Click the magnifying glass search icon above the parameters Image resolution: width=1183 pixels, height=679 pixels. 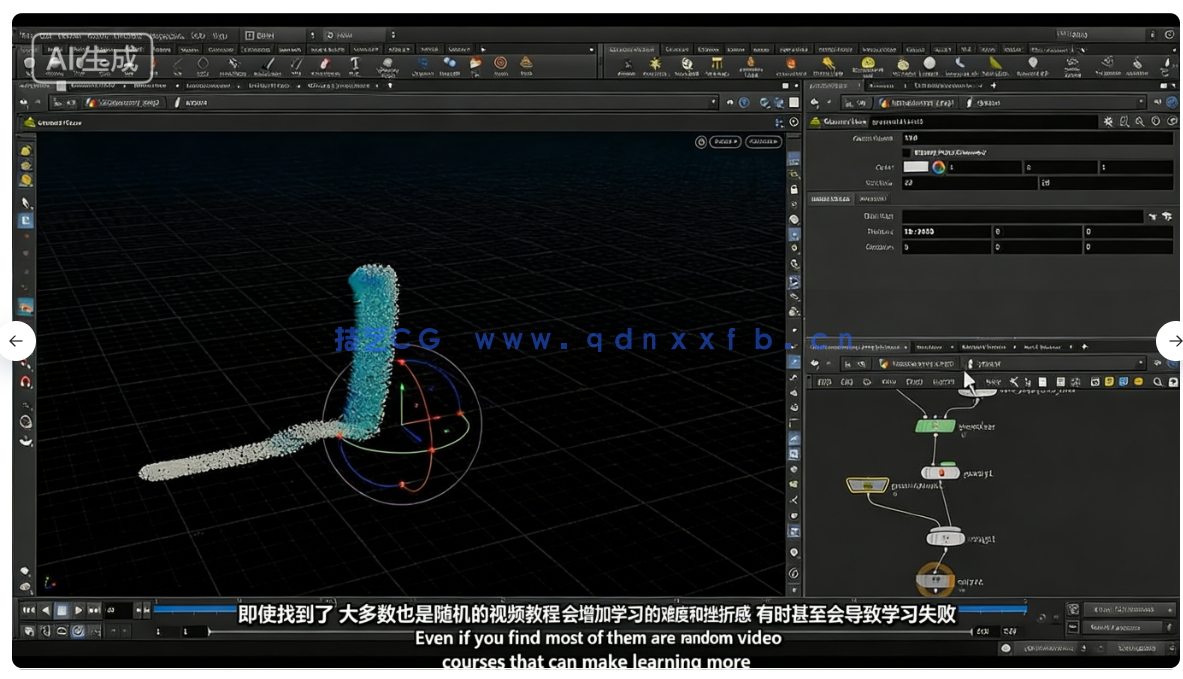click(1140, 122)
